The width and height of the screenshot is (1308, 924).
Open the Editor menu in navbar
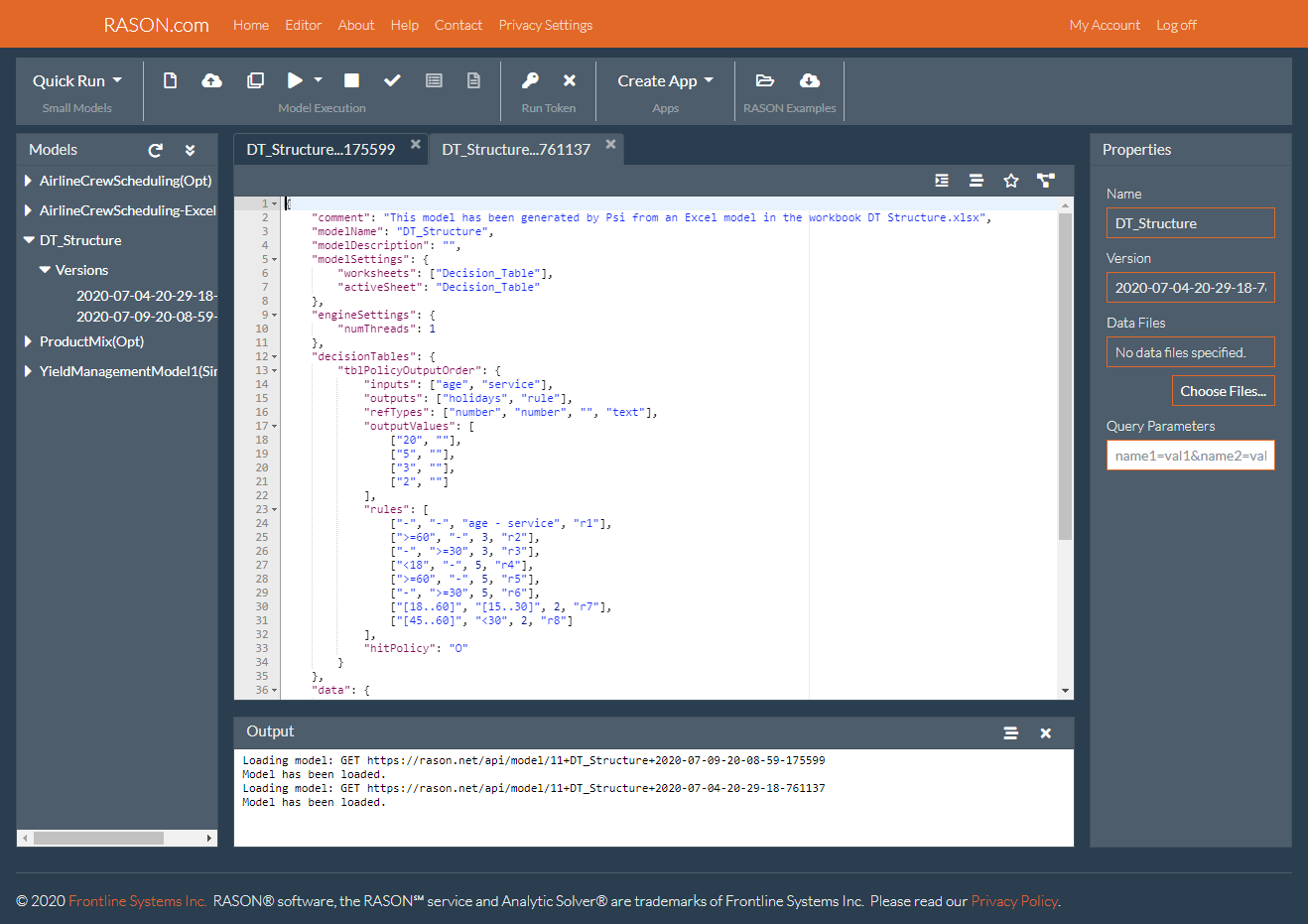pos(303,25)
